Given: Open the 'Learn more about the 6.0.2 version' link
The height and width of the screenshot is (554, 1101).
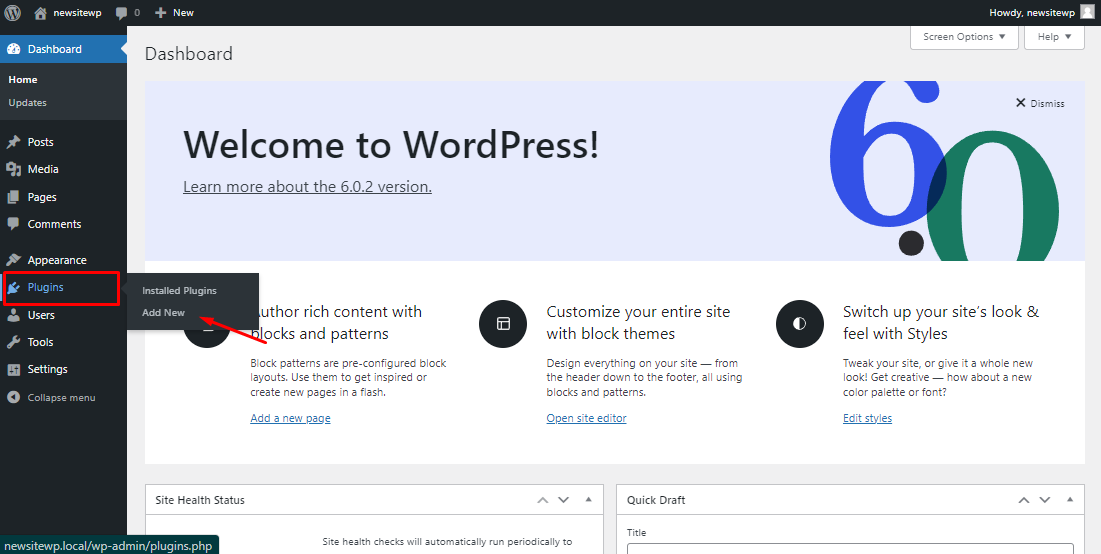Looking at the screenshot, I should point(307,187).
